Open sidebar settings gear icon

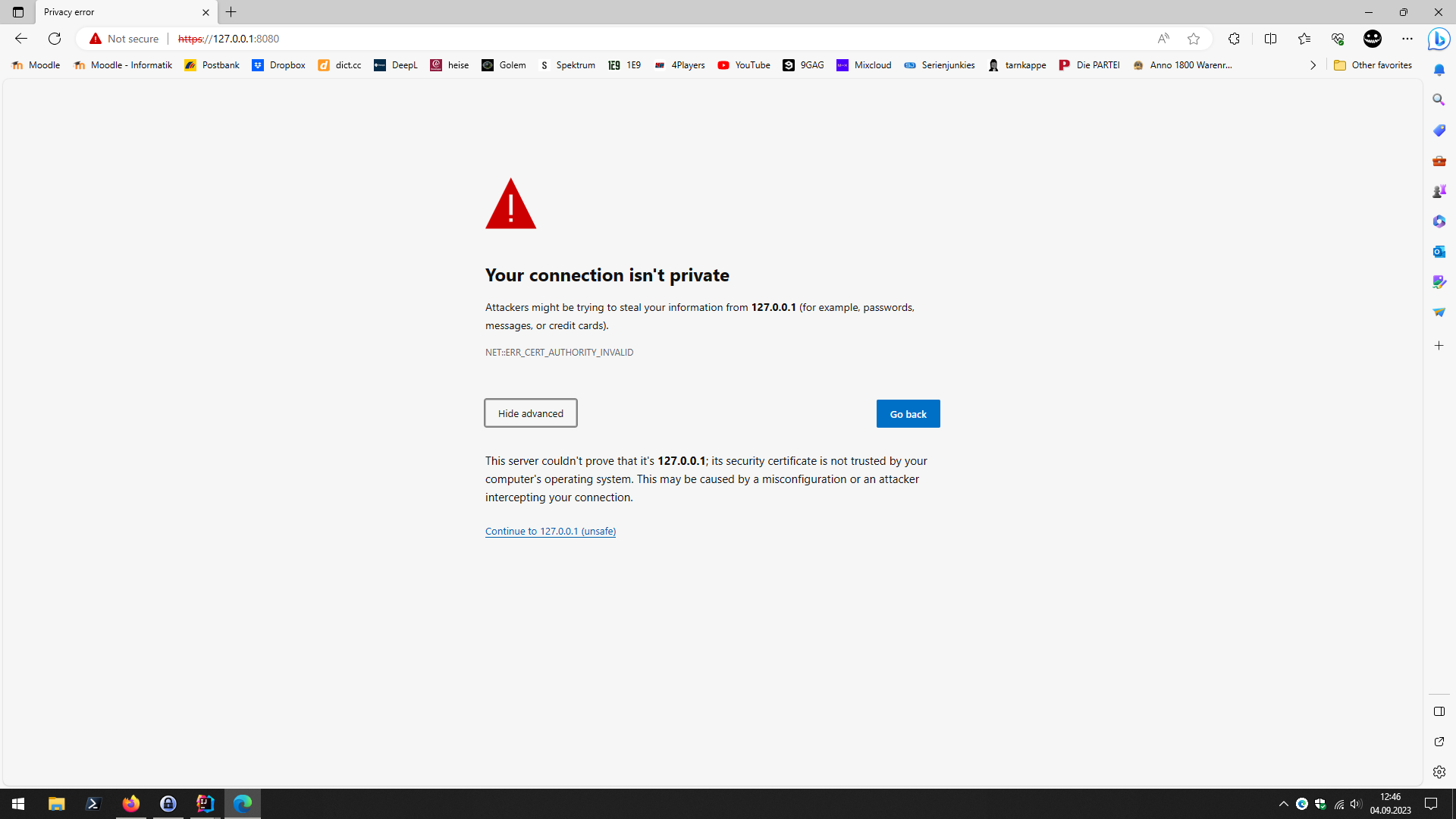point(1439,772)
